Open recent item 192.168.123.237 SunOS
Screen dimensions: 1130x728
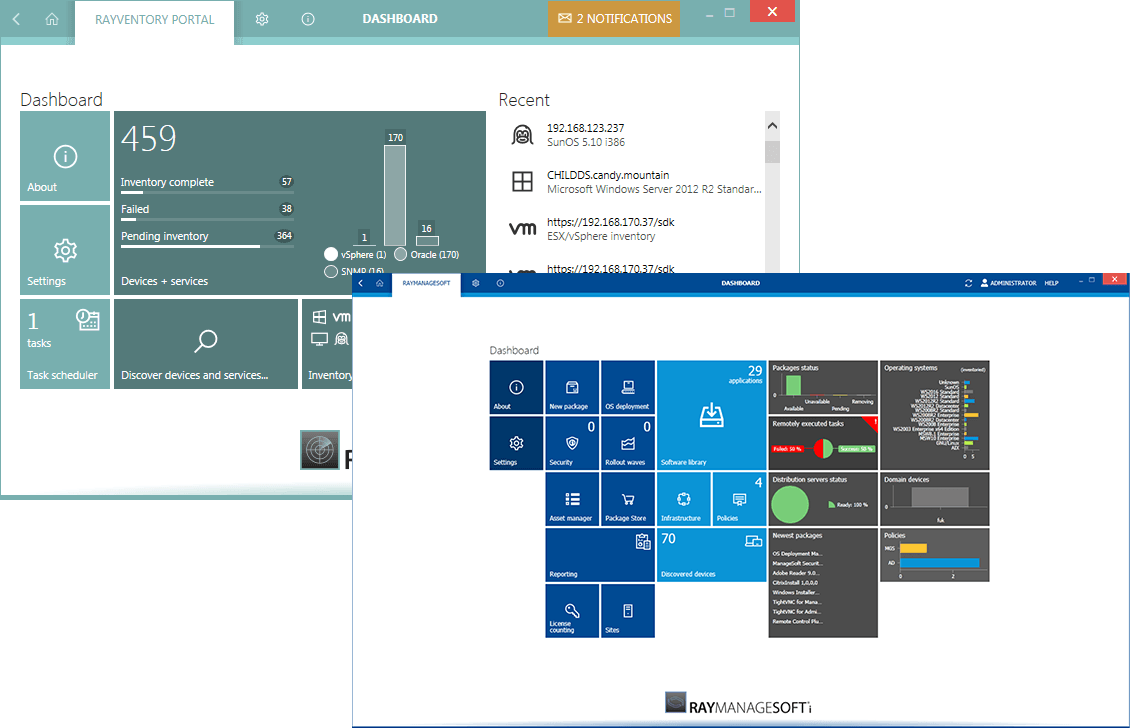(636, 135)
